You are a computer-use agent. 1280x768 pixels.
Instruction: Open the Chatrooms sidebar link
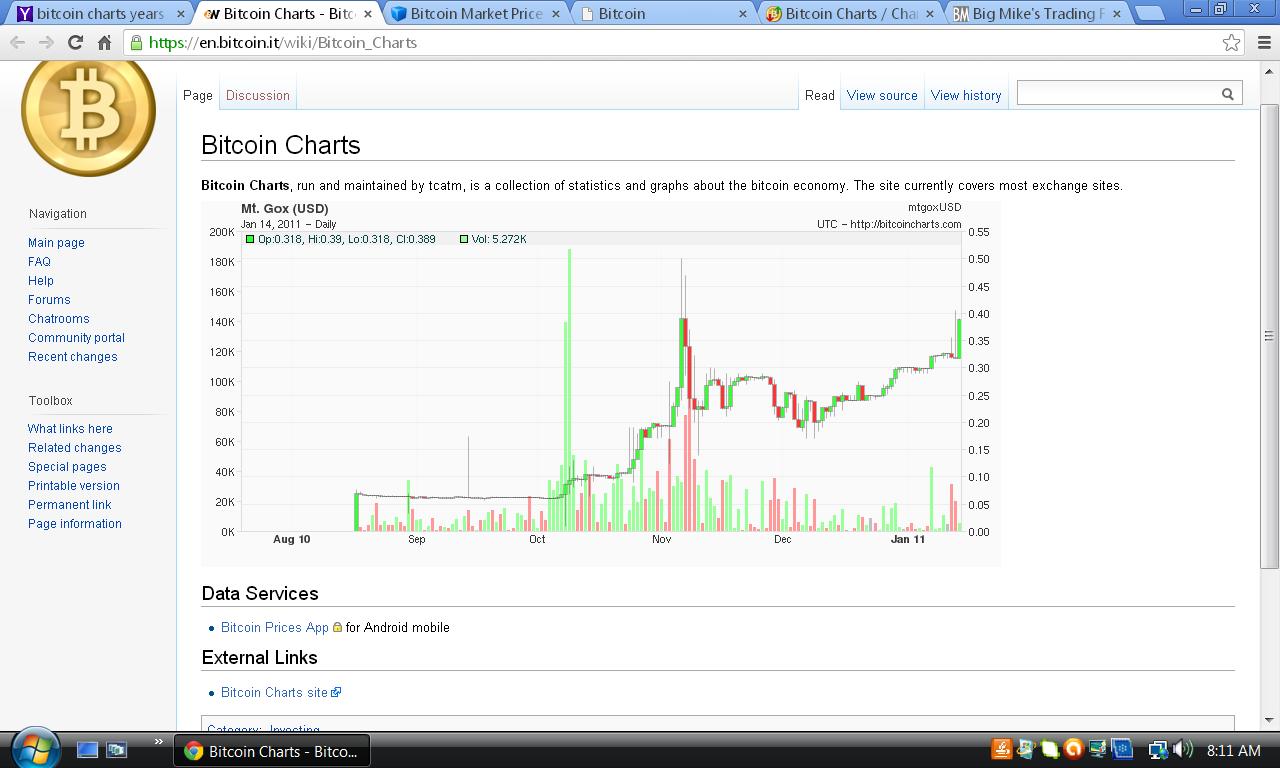(x=59, y=319)
